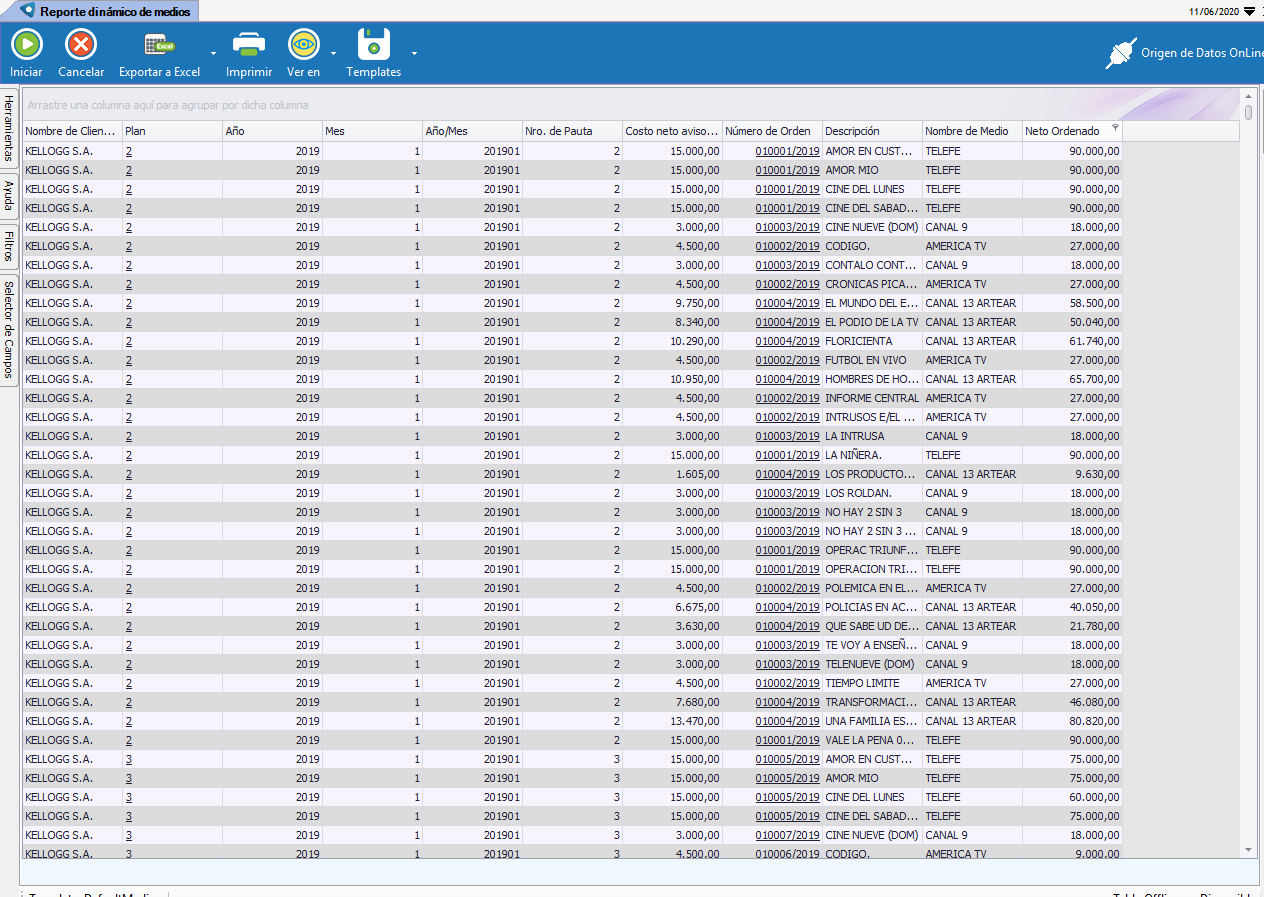The height and width of the screenshot is (897, 1264).
Task: Click the Ver en eye icon
Action: pos(303,45)
